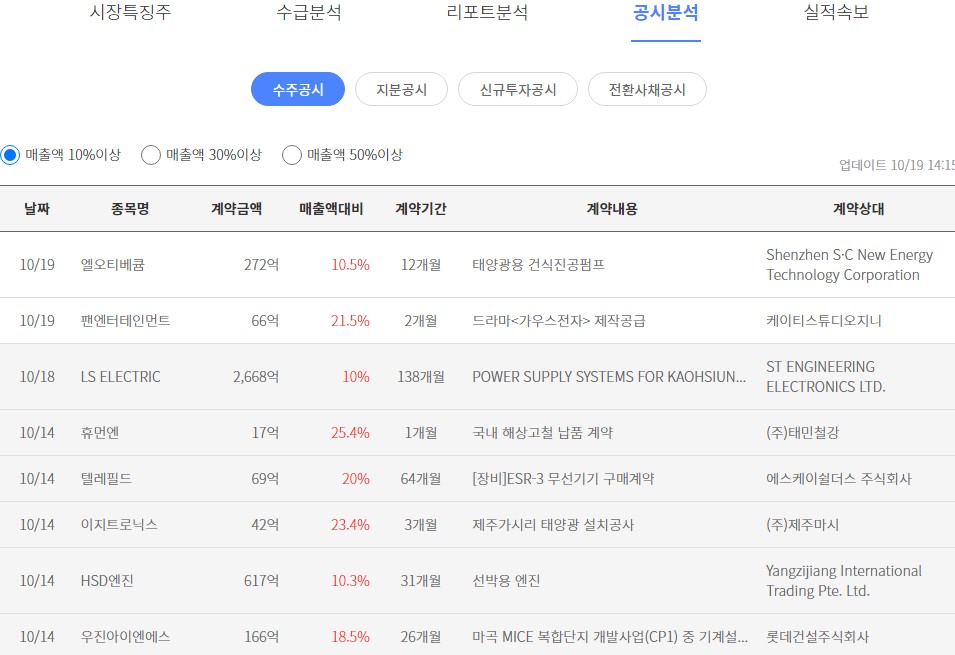Click the 매출액대비 column header
955x655 pixels.
coord(331,209)
